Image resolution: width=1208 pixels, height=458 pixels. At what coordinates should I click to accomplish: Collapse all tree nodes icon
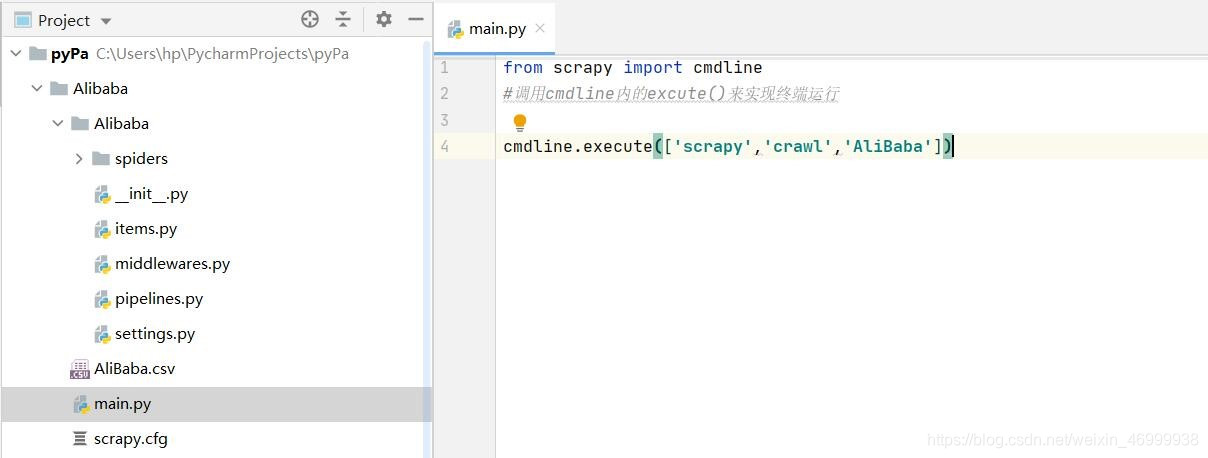coord(343,19)
